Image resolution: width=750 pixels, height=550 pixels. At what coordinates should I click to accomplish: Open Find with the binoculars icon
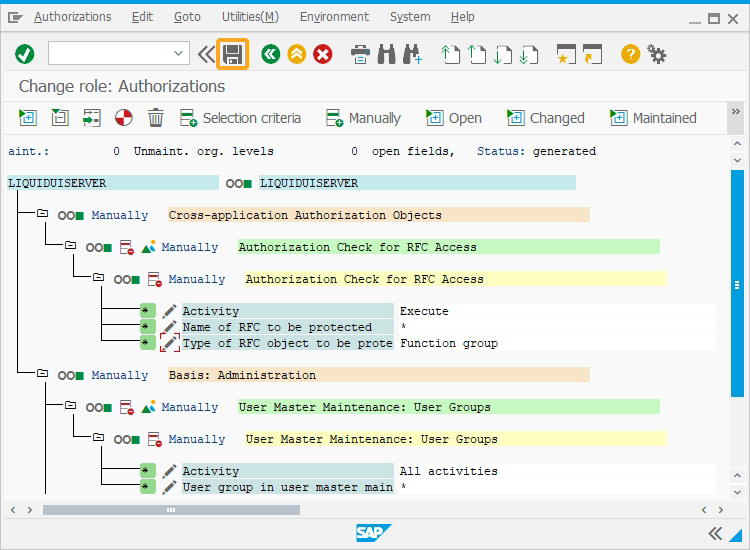(x=386, y=54)
